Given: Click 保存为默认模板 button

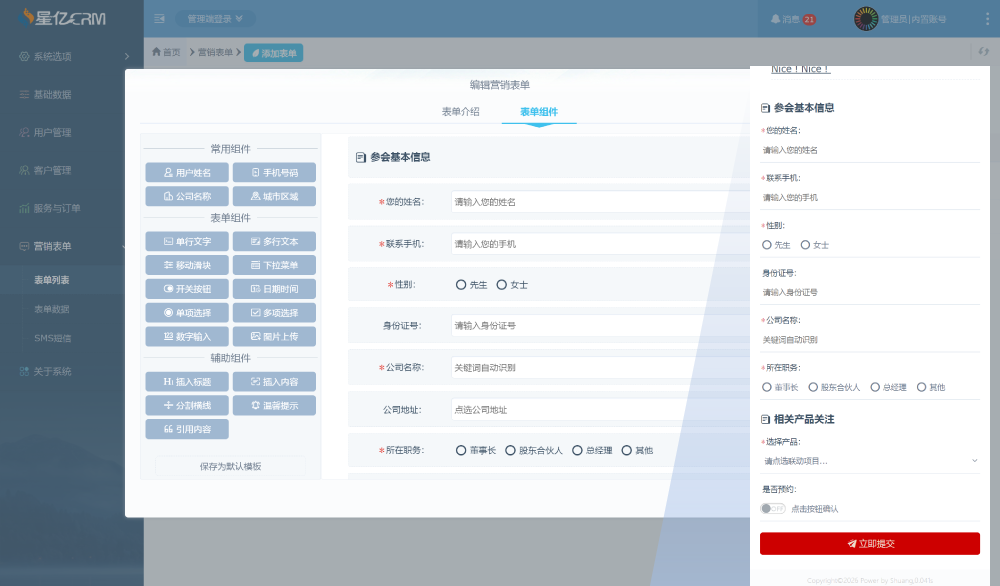Looking at the screenshot, I should (x=230, y=464).
